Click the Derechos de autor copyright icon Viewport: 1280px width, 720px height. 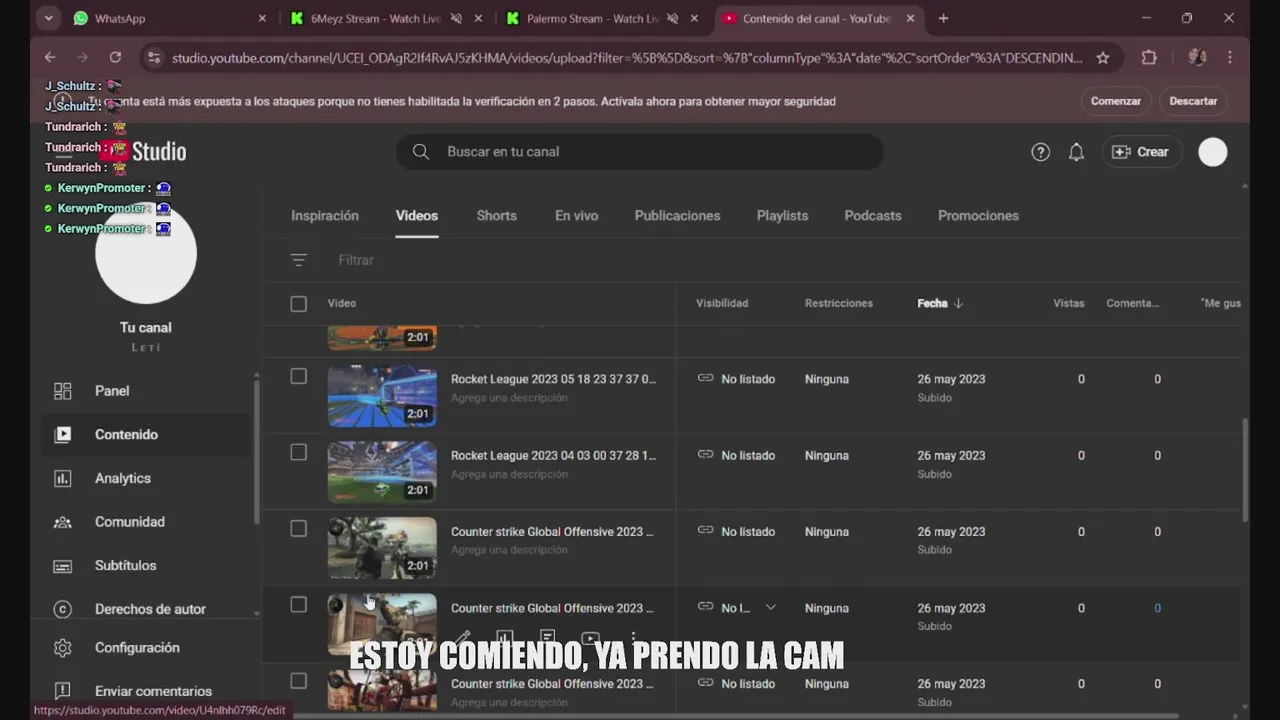62,609
